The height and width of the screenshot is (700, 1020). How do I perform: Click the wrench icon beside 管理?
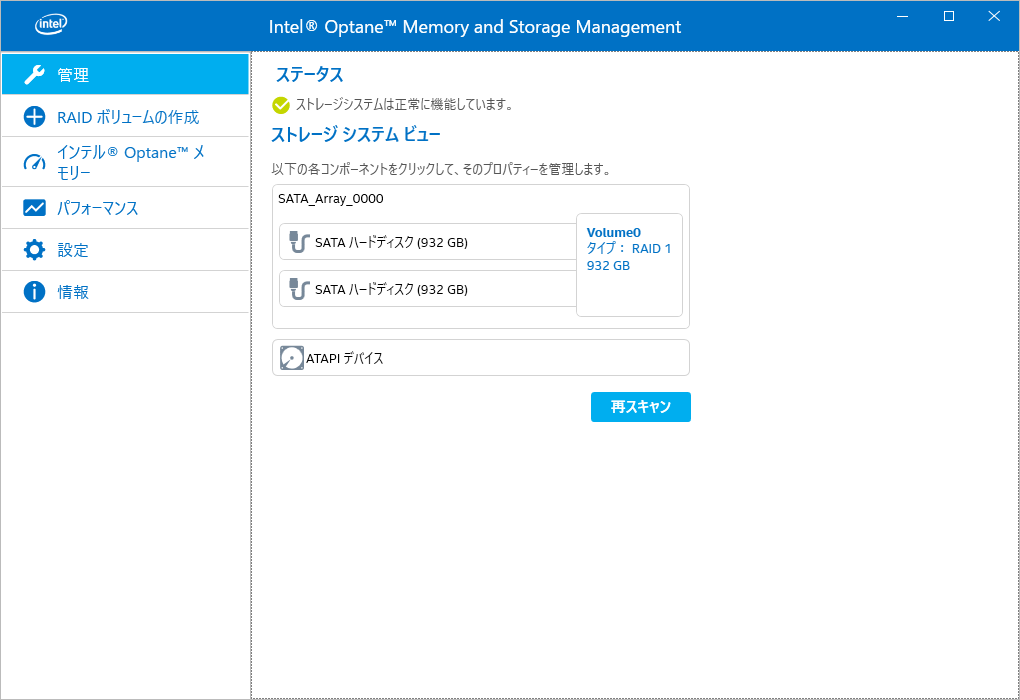[34, 75]
